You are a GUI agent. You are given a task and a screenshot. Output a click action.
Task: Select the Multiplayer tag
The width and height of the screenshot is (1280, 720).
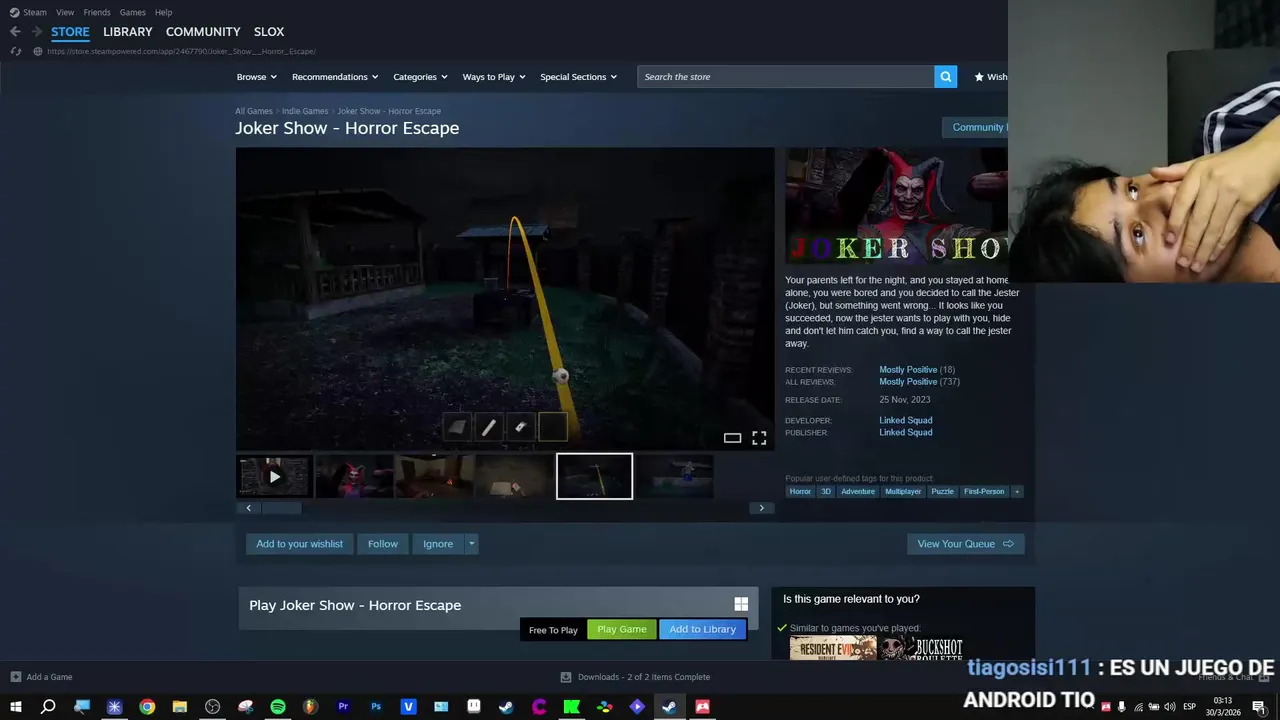pyautogui.click(x=903, y=491)
